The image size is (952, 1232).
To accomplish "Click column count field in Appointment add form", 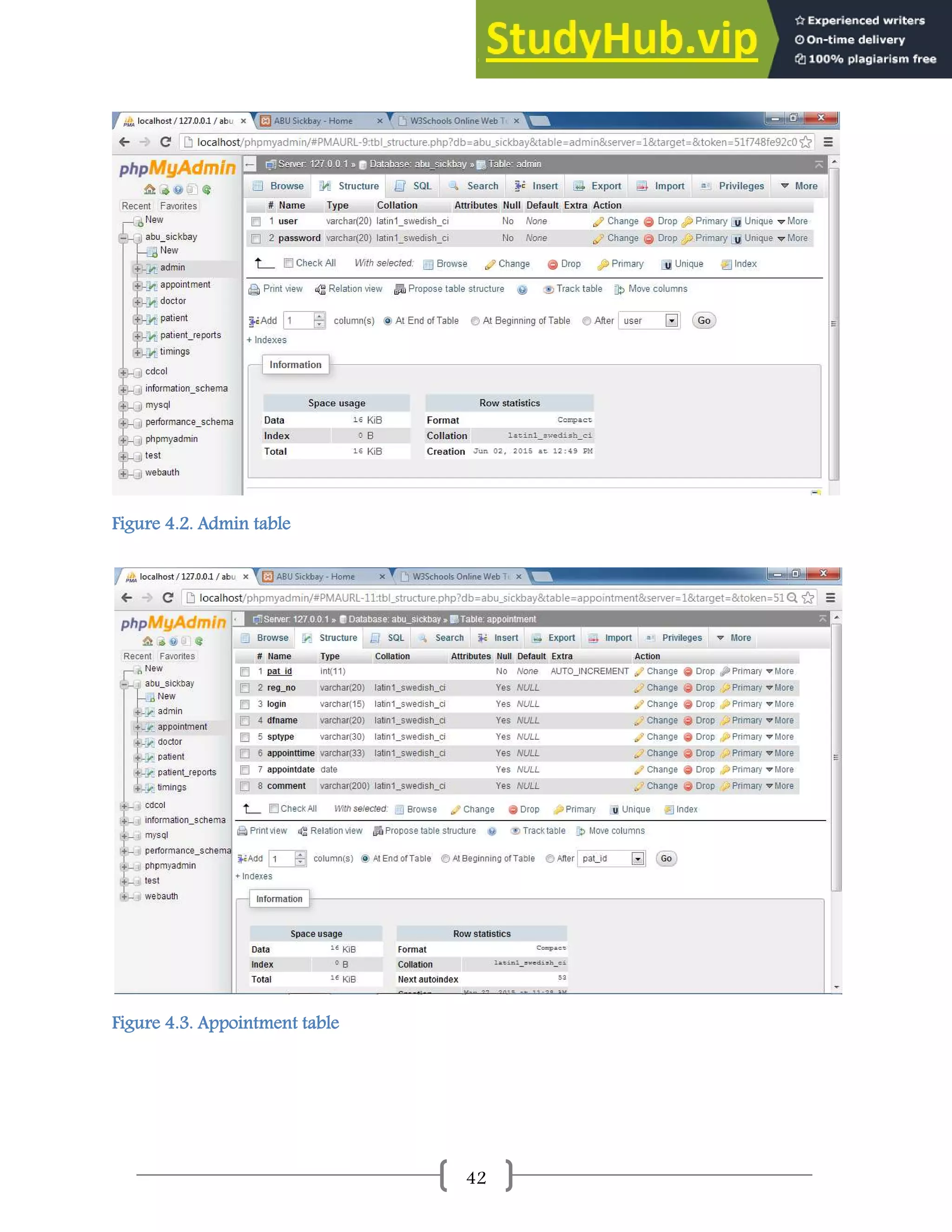I will [281, 859].
